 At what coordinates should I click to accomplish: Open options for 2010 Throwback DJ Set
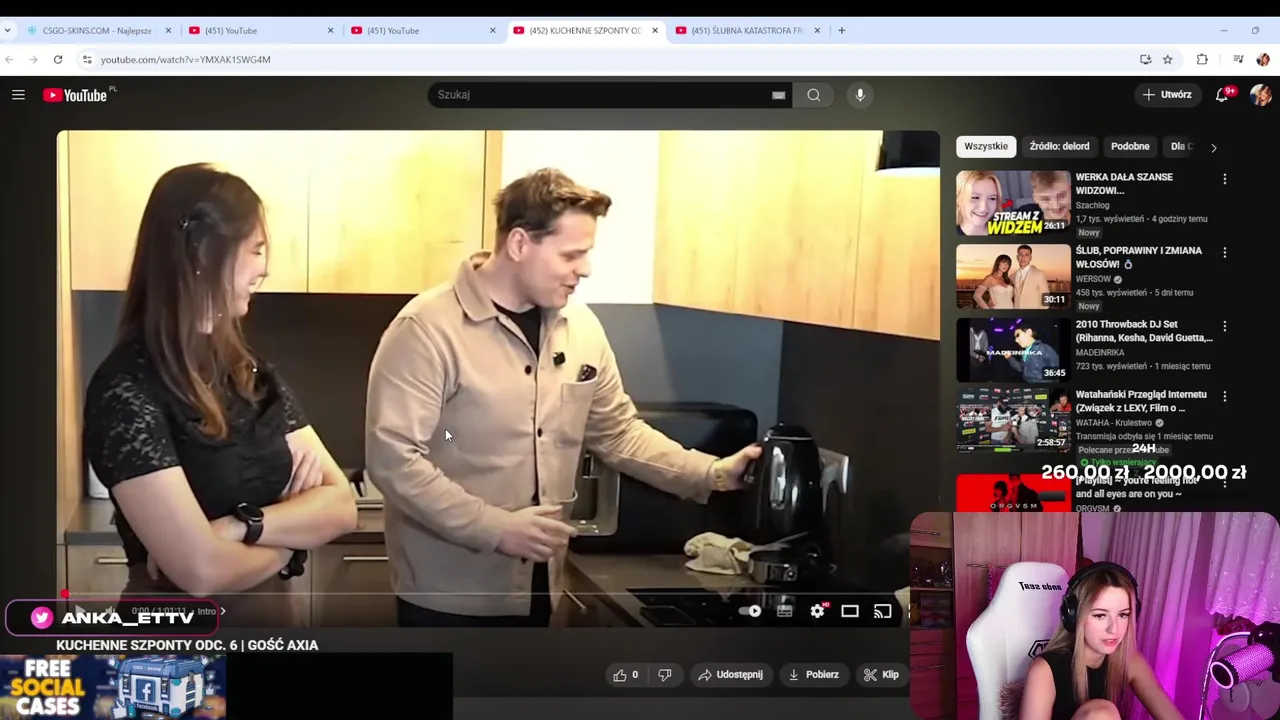[x=1225, y=326]
